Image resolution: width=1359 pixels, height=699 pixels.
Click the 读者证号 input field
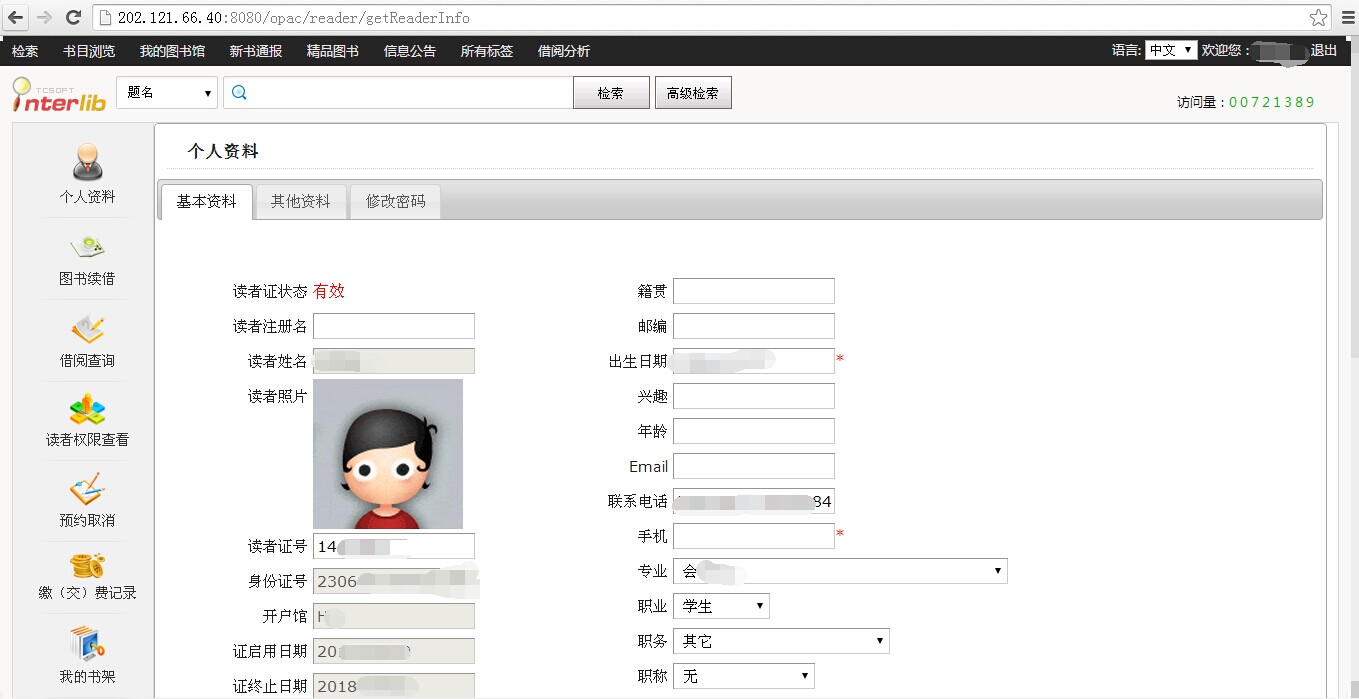(x=394, y=546)
